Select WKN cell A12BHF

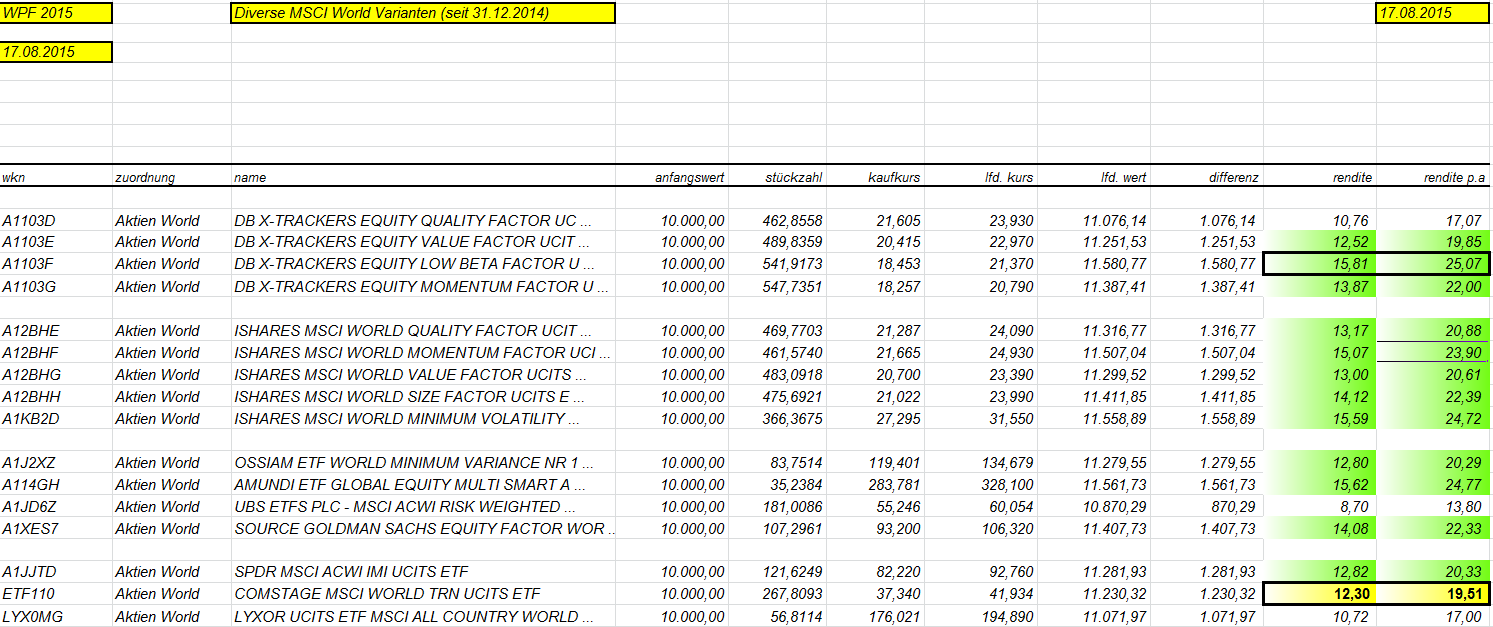[x=56, y=352]
